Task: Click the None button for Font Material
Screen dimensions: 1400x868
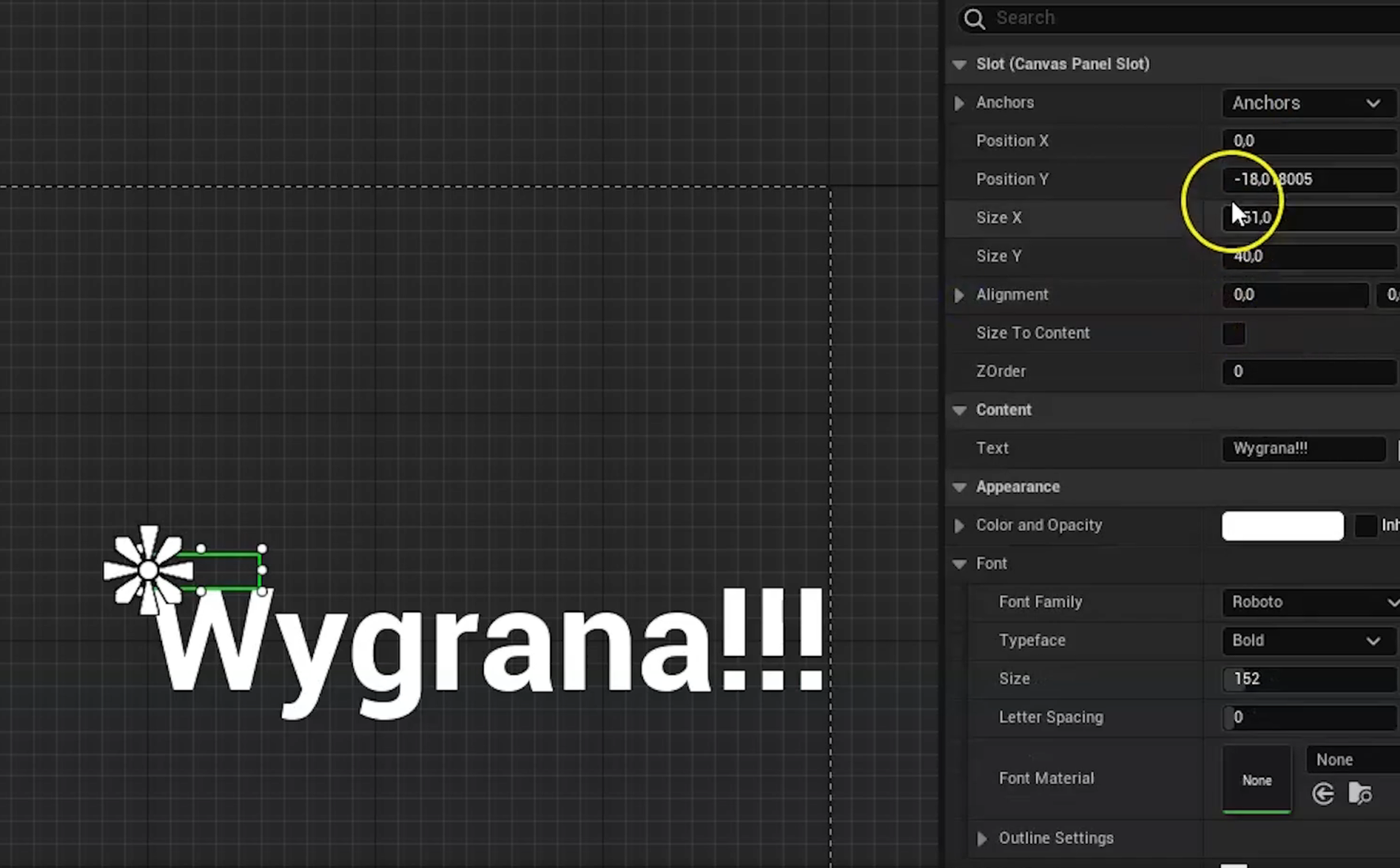Action: [x=1256, y=779]
